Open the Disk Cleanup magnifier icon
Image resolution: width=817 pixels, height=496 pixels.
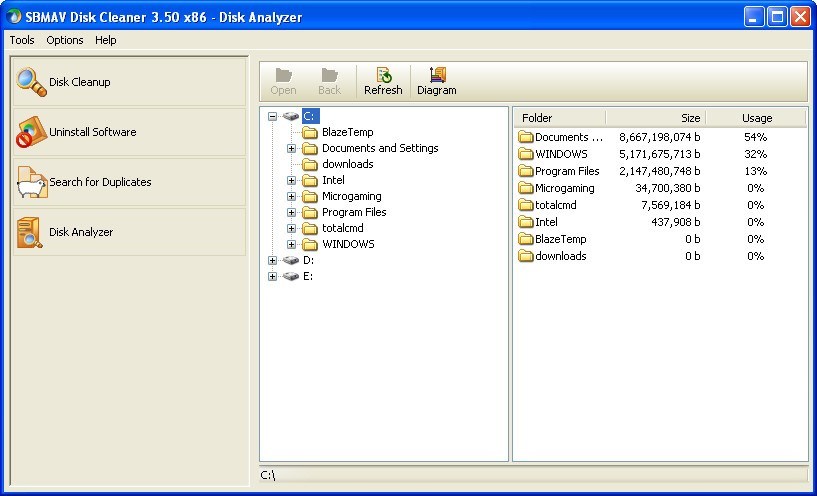tap(31, 82)
